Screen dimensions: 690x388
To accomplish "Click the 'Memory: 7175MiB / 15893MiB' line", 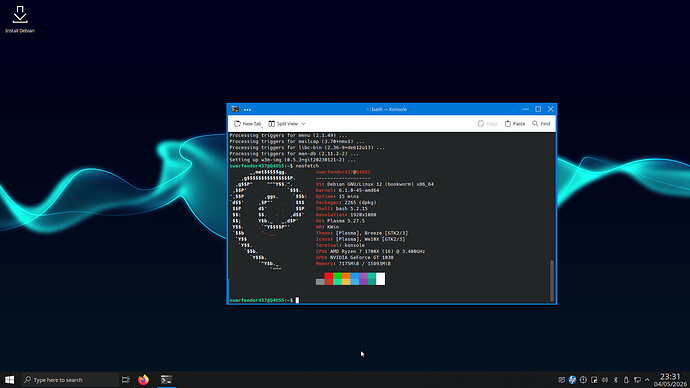I will (353, 264).
